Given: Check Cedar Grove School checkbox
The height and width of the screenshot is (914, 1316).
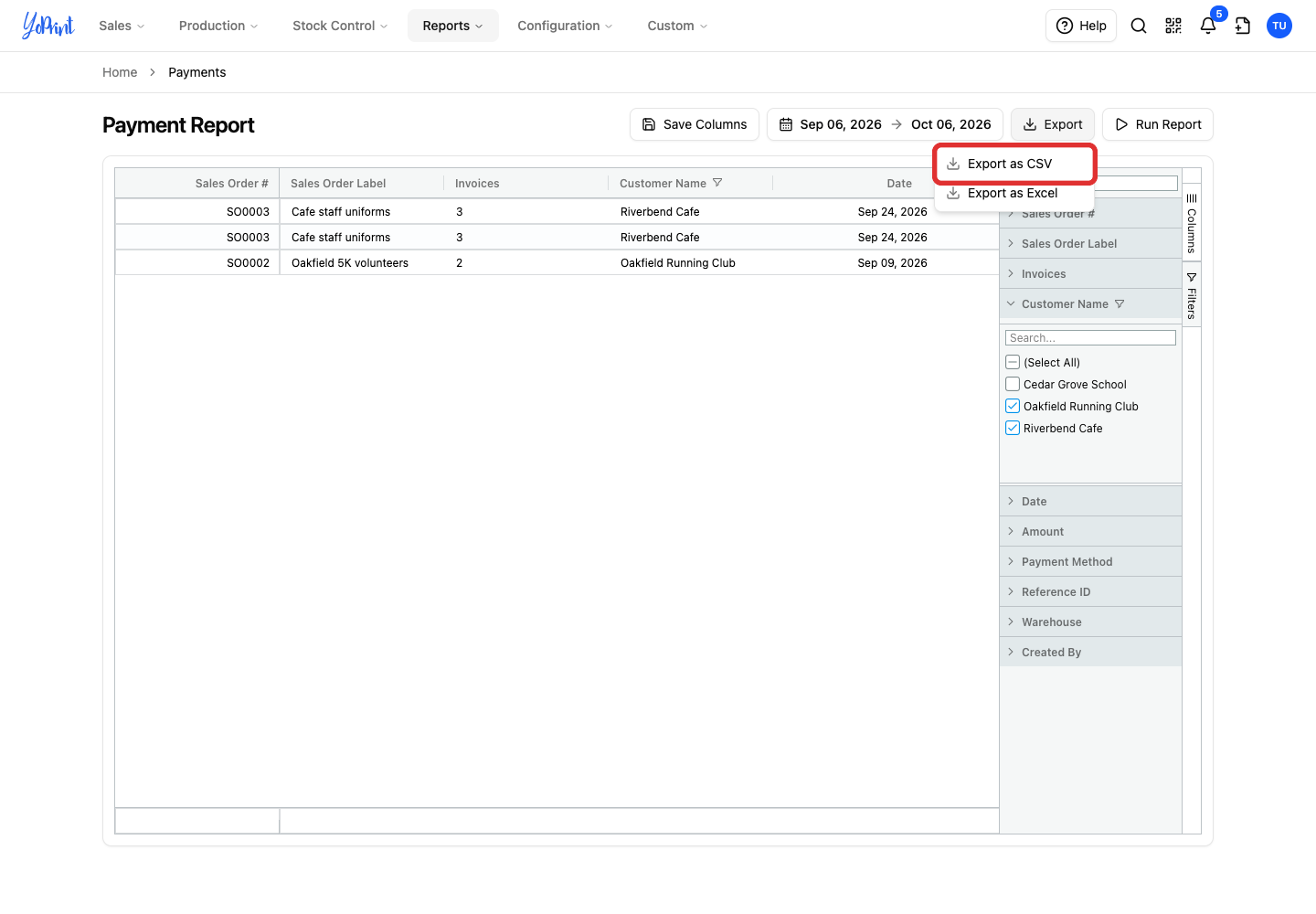Looking at the screenshot, I should pos(1013,384).
